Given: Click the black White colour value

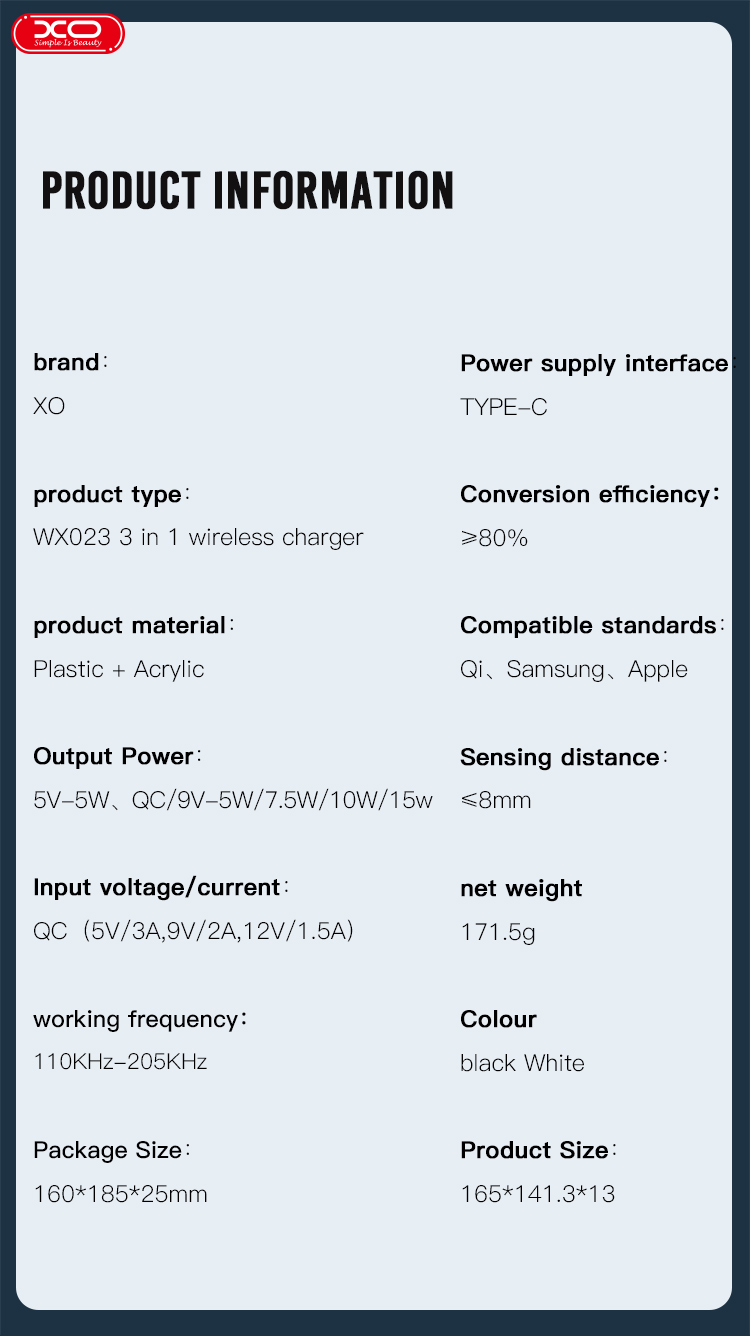Looking at the screenshot, I should click(x=522, y=1063).
